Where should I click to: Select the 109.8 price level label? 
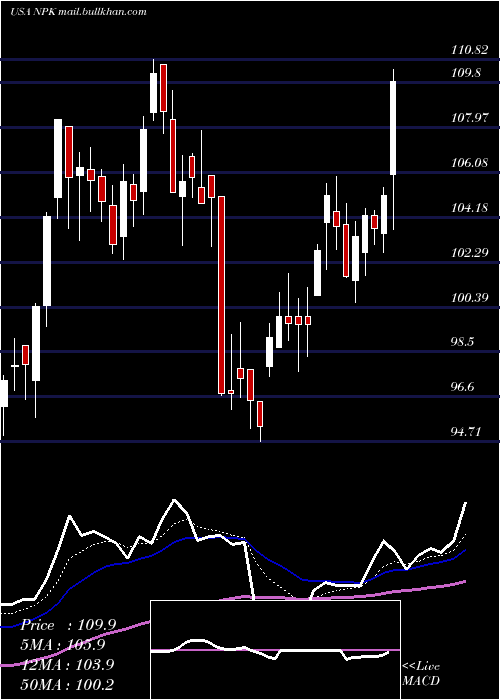[466, 73]
